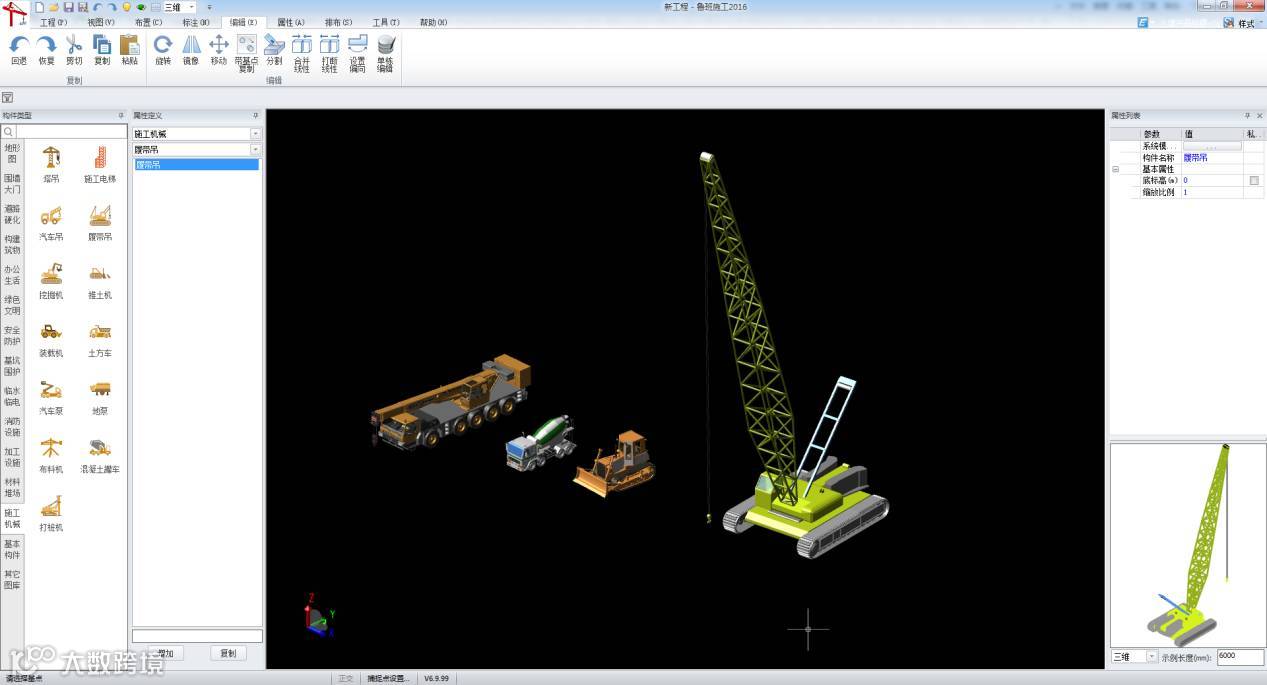The height and width of the screenshot is (685, 1267).
Task: Open the 排布(S) menu tab
Action: (339, 22)
